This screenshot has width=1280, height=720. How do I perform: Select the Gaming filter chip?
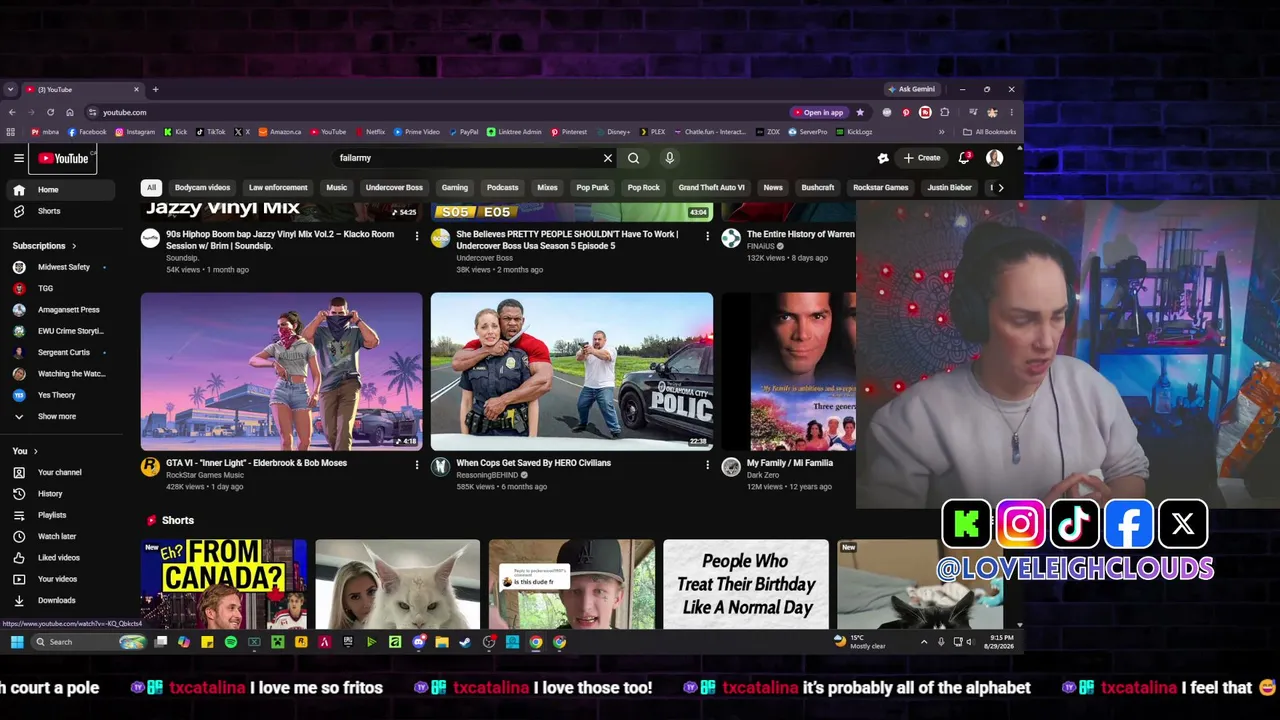tap(455, 188)
